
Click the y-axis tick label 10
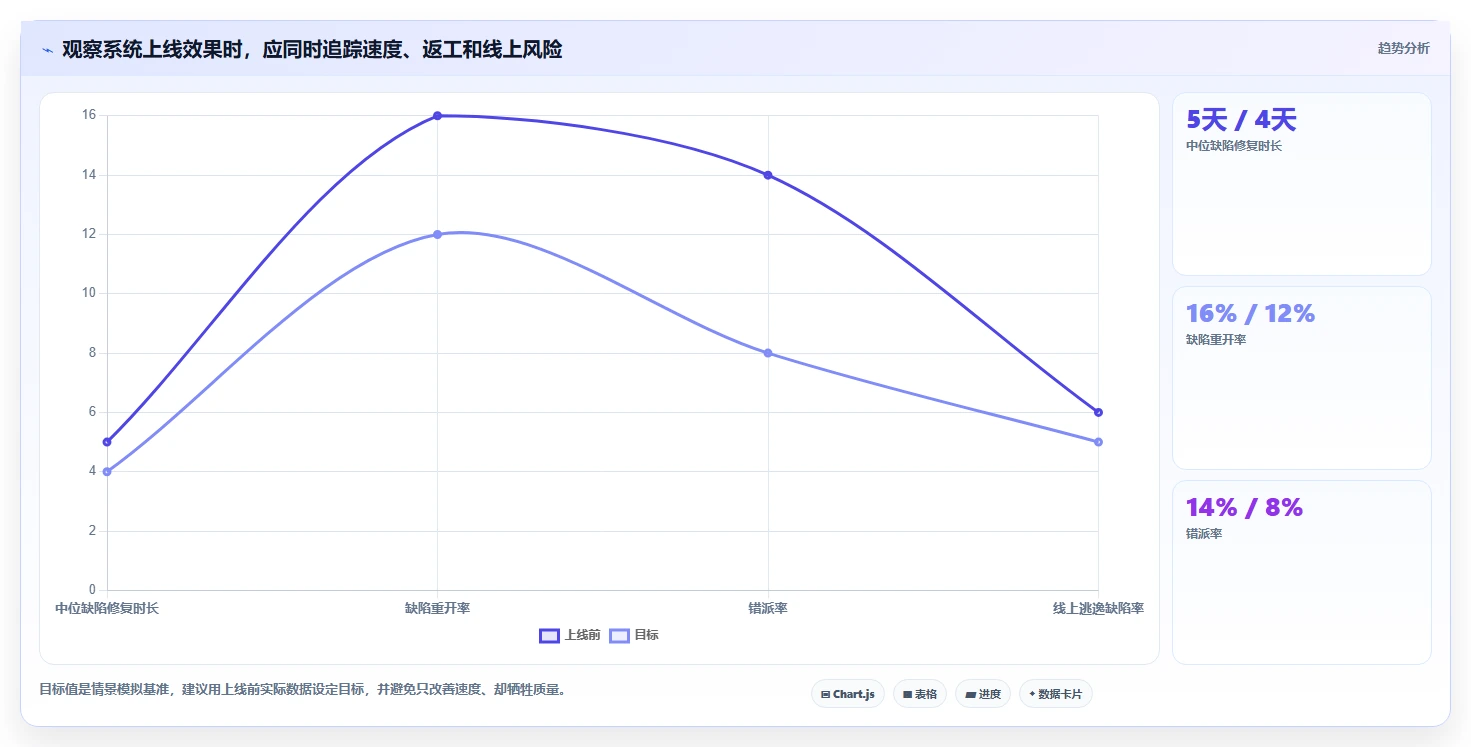88,293
